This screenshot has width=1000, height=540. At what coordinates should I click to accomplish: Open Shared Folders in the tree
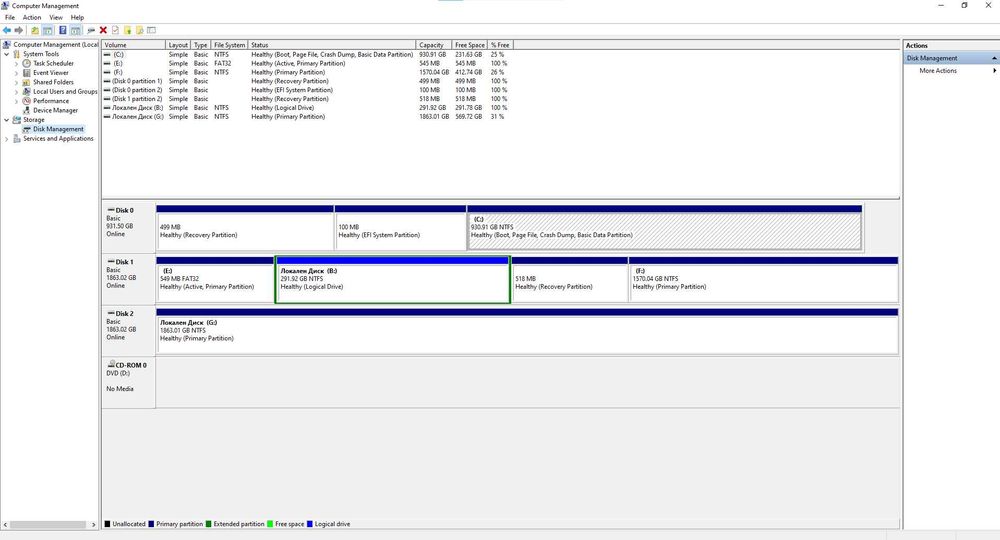(x=53, y=82)
